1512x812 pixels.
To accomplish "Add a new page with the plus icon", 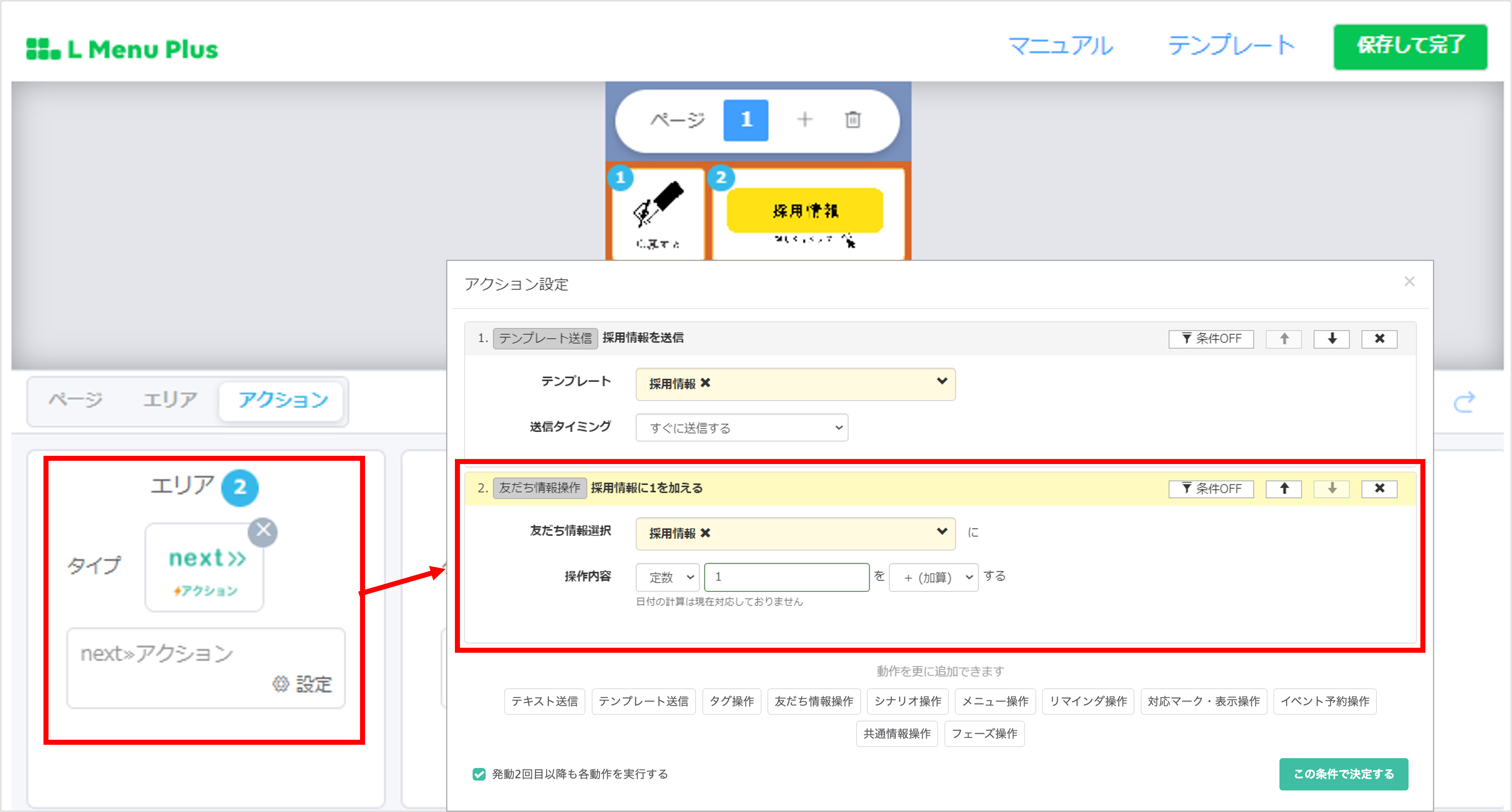I will pos(805,120).
